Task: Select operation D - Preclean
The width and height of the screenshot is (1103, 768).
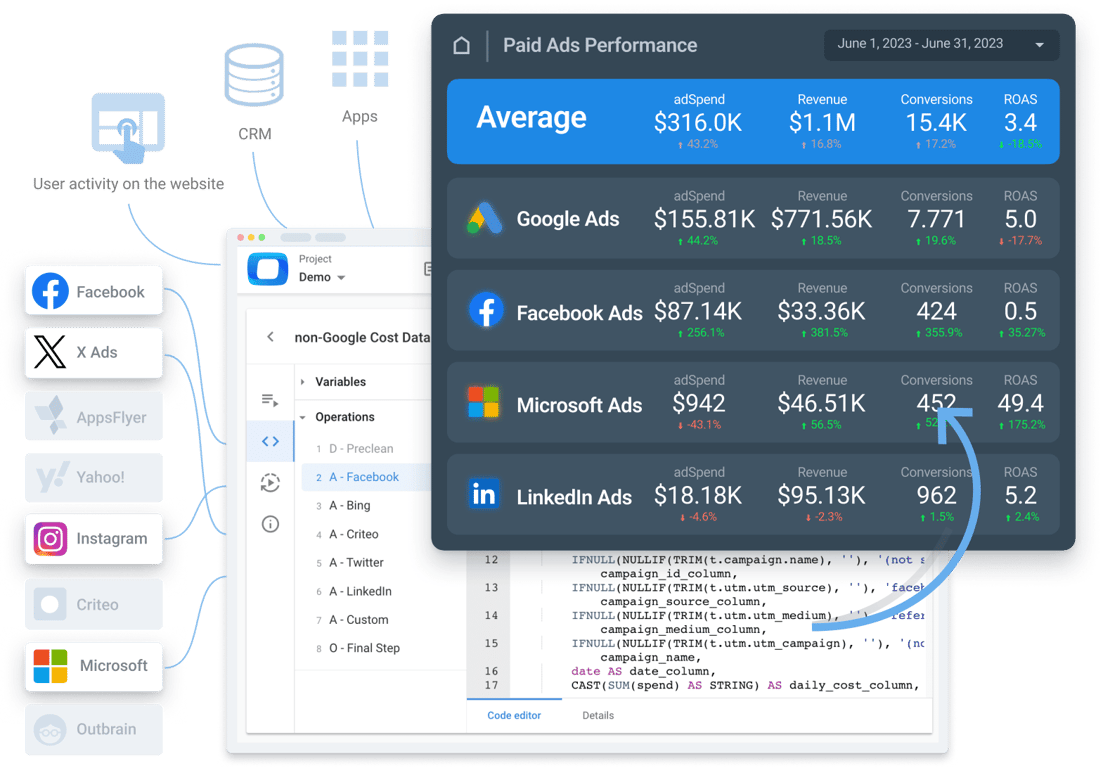Action: 361,449
